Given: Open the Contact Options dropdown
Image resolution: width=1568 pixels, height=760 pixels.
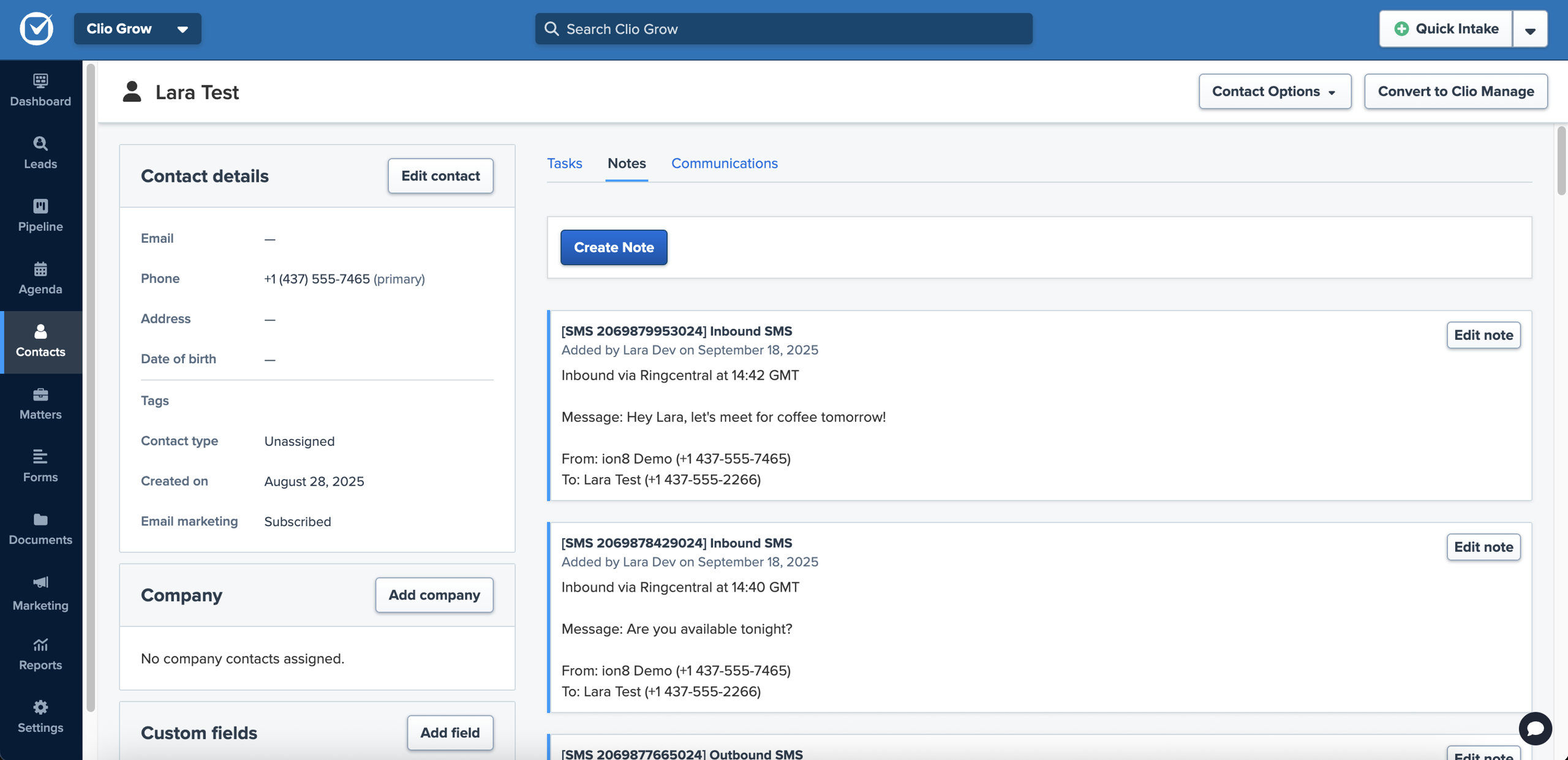Looking at the screenshot, I should pos(1274,91).
